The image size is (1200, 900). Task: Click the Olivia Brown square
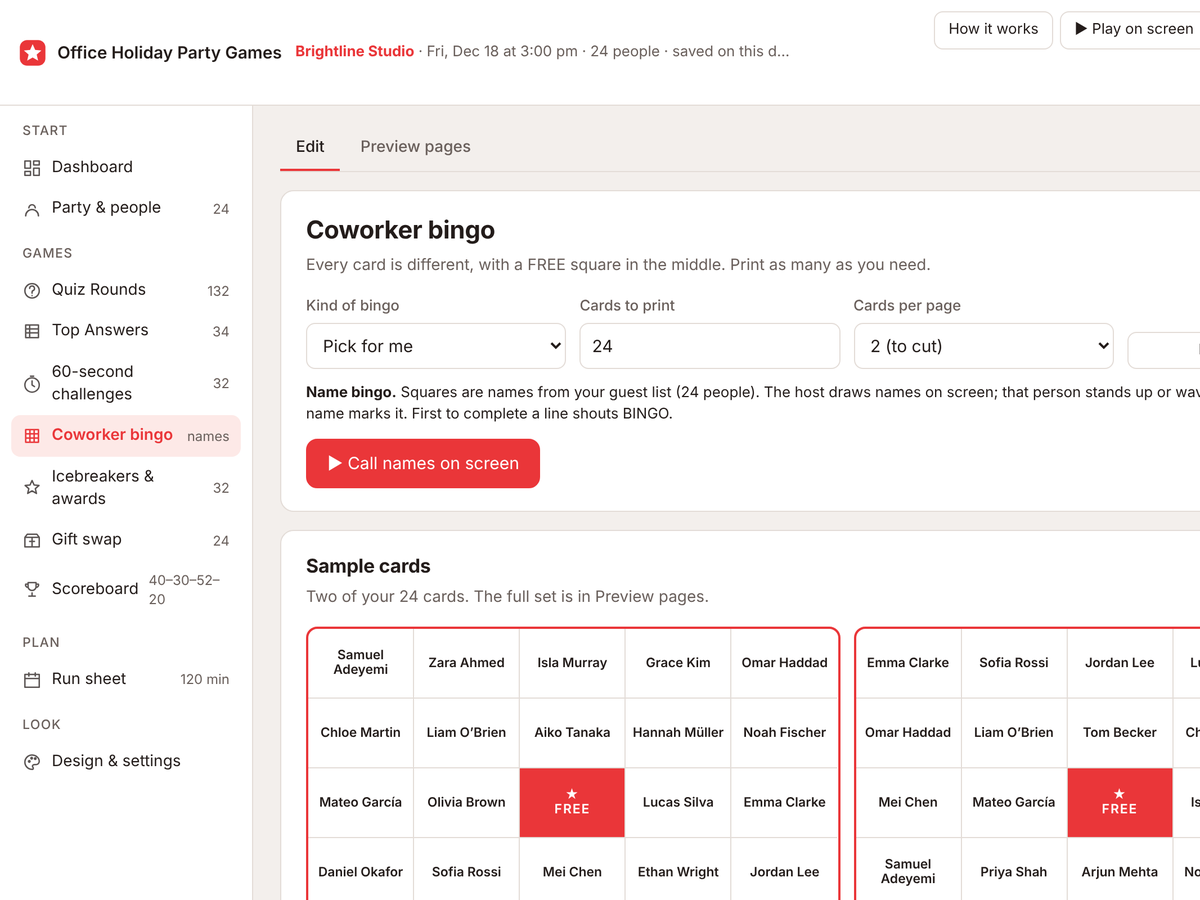(466, 802)
